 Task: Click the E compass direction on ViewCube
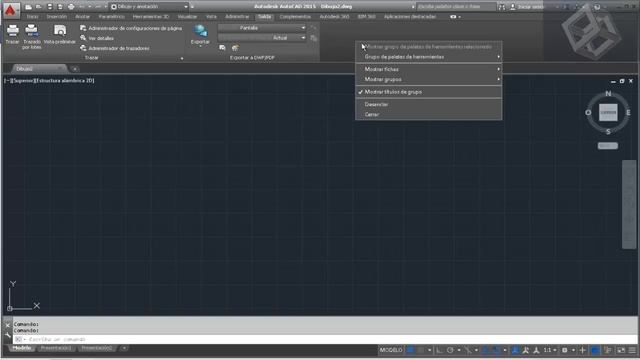point(628,113)
